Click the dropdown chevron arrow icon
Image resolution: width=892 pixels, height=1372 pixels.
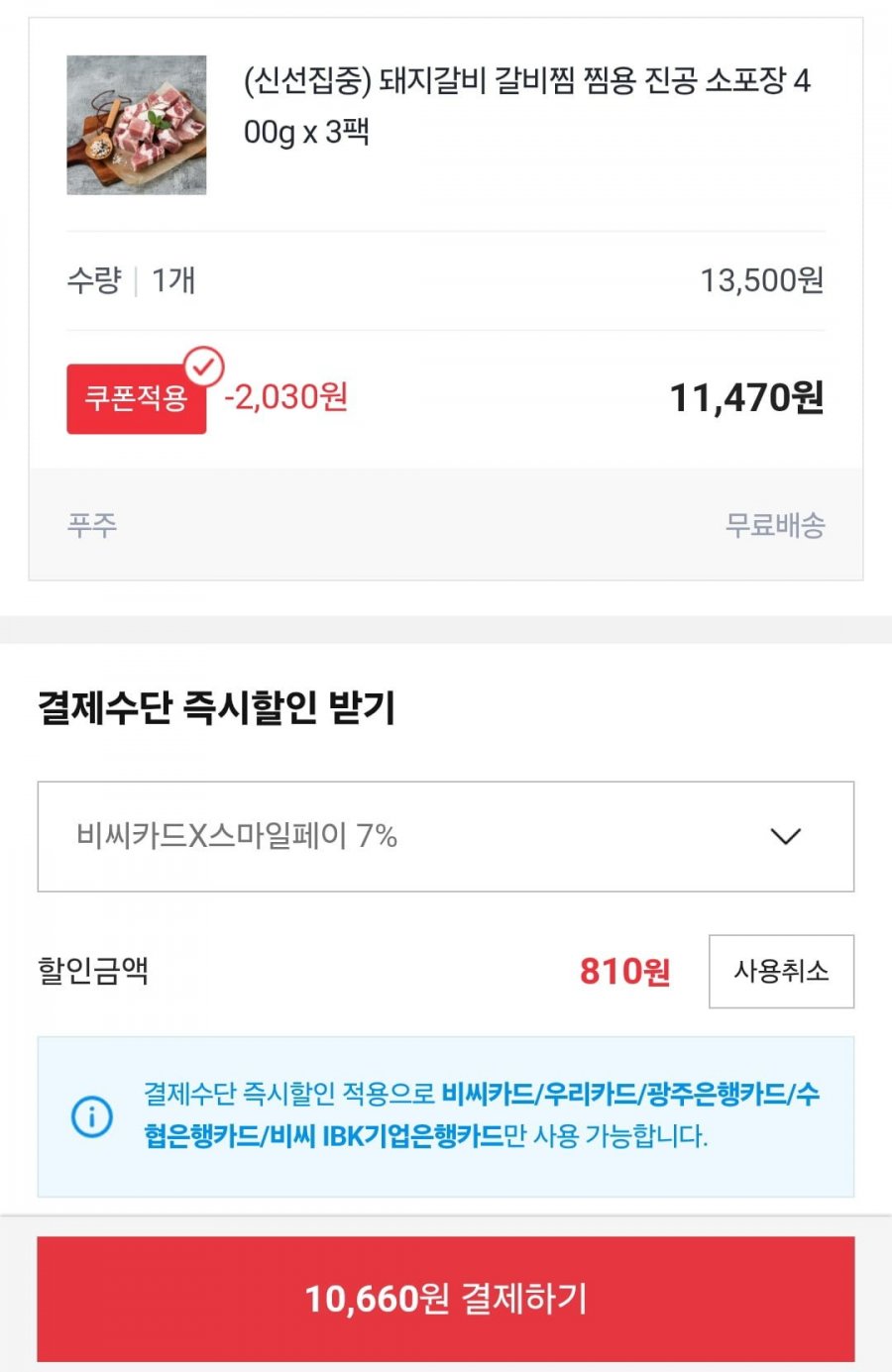pos(785,837)
